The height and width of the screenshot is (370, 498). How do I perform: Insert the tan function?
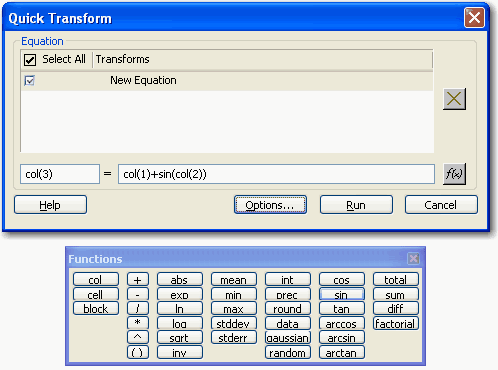coord(342,308)
